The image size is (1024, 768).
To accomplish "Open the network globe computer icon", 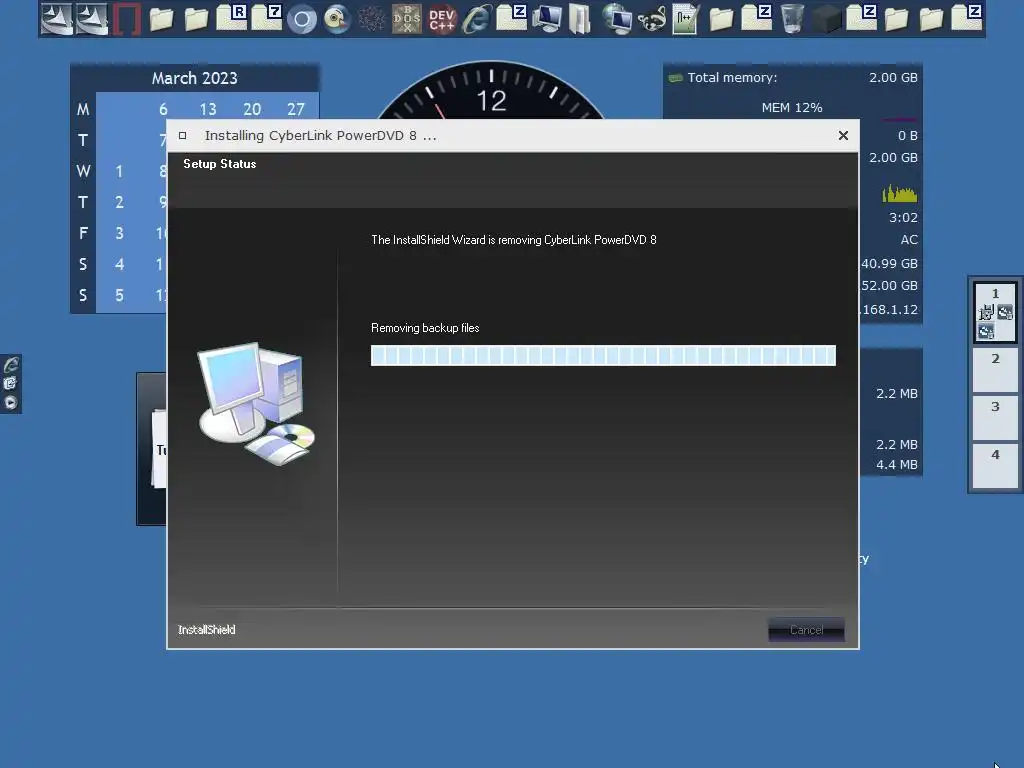I will 617,19.
